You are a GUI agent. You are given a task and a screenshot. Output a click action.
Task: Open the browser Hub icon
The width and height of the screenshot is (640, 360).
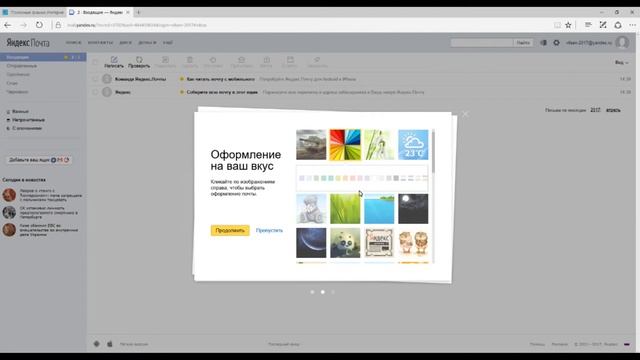point(588,25)
